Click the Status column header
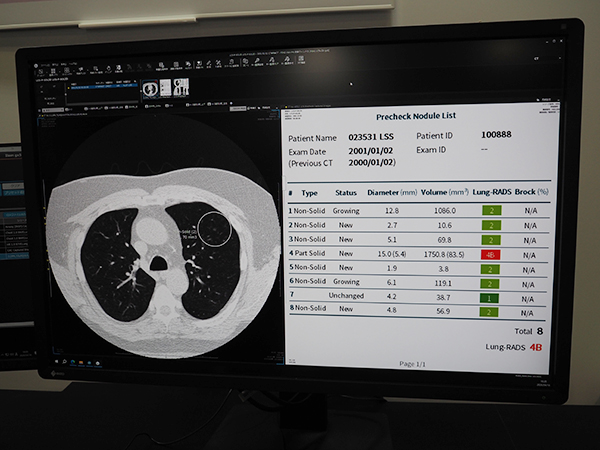 click(346, 190)
